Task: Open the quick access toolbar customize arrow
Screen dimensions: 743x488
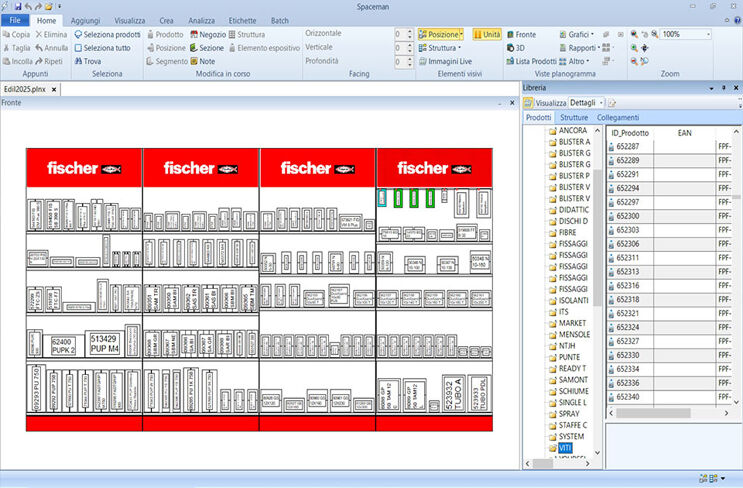Action: click(60, 6)
